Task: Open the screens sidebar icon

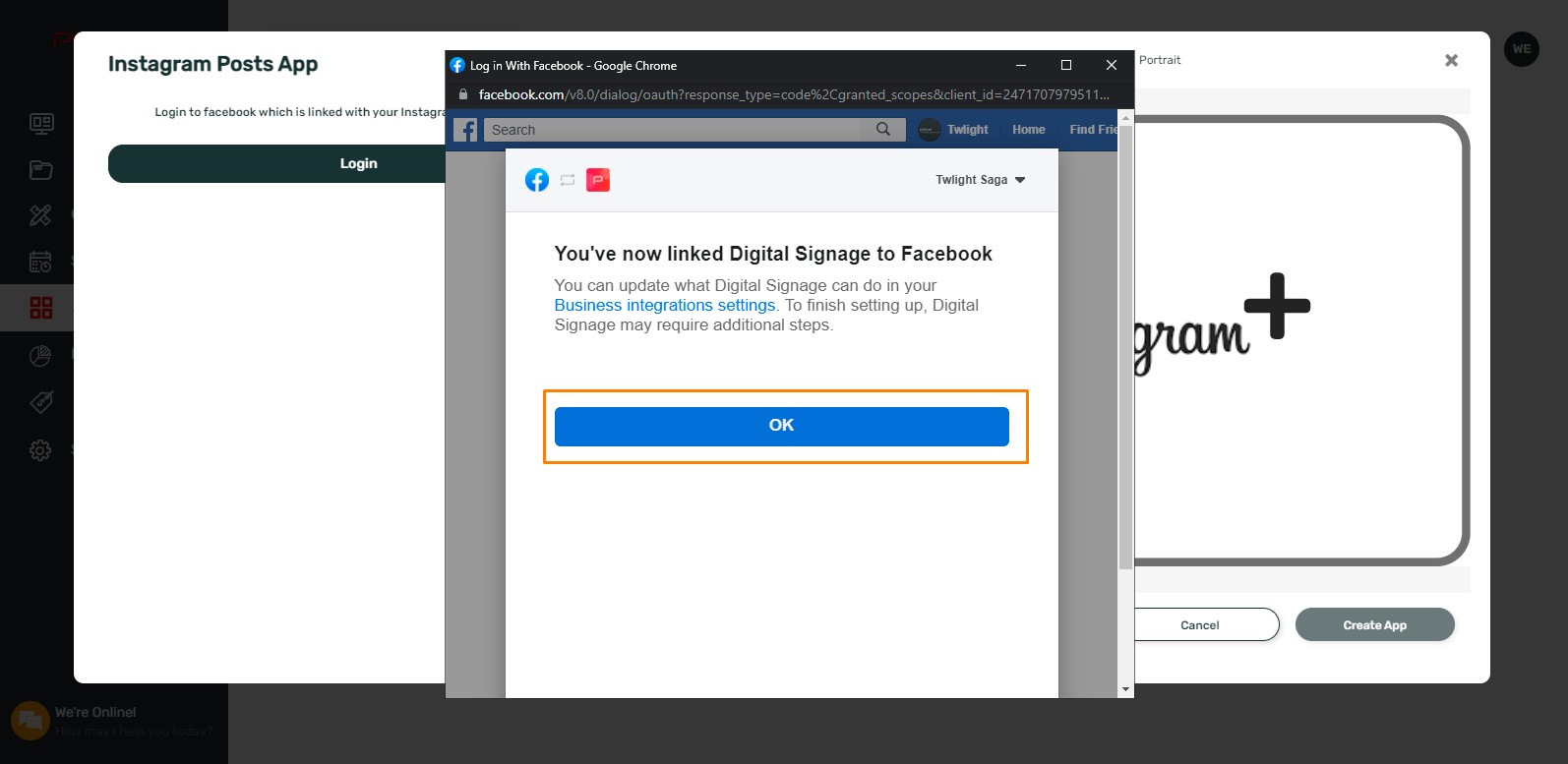Action: pyautogui.click(x=41, y=124)
